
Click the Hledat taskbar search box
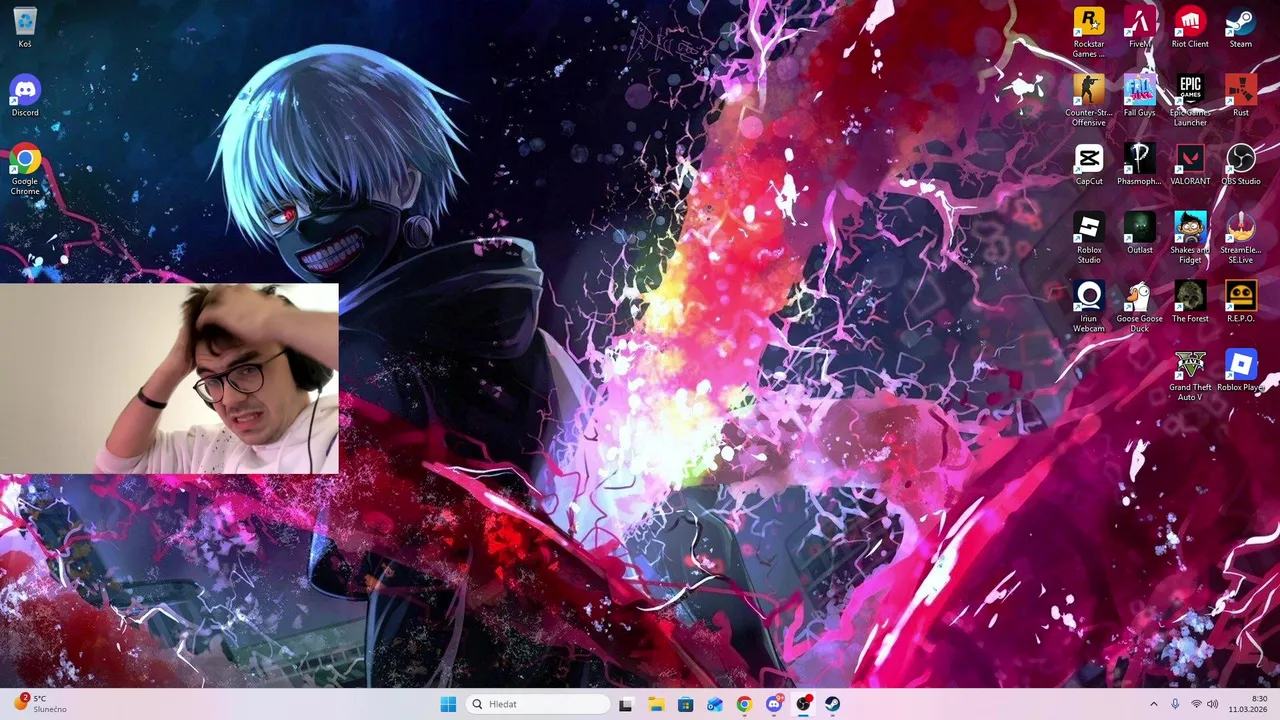(x=538, y=704)
